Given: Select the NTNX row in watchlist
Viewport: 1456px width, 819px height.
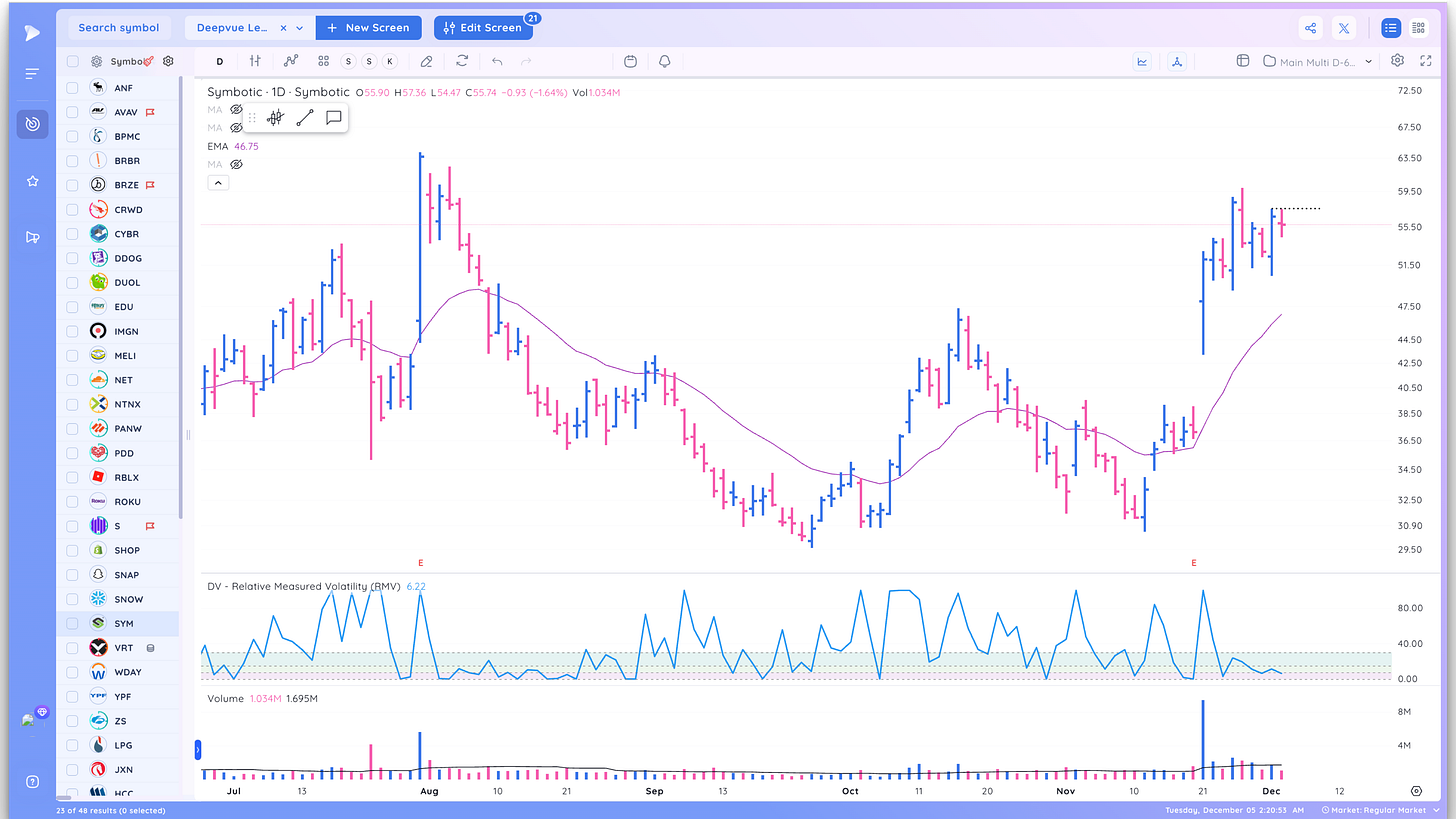Looking at the screenshot, I should 118,404.
